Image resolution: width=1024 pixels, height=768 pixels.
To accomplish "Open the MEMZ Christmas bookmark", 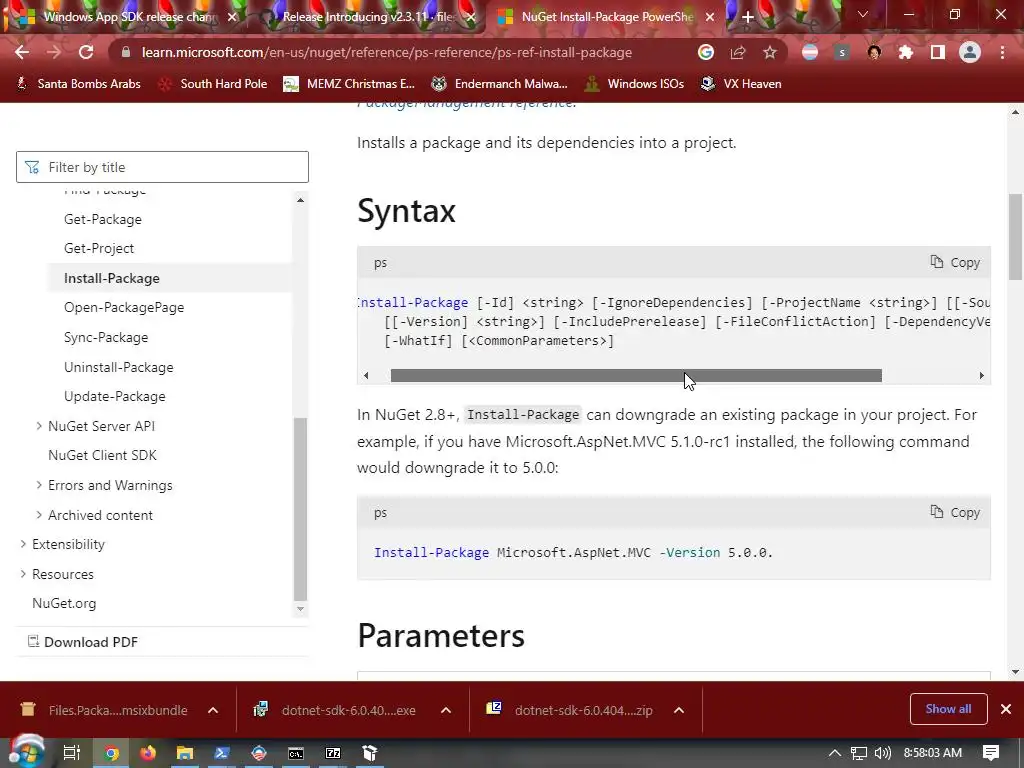I will coord(349,84).
